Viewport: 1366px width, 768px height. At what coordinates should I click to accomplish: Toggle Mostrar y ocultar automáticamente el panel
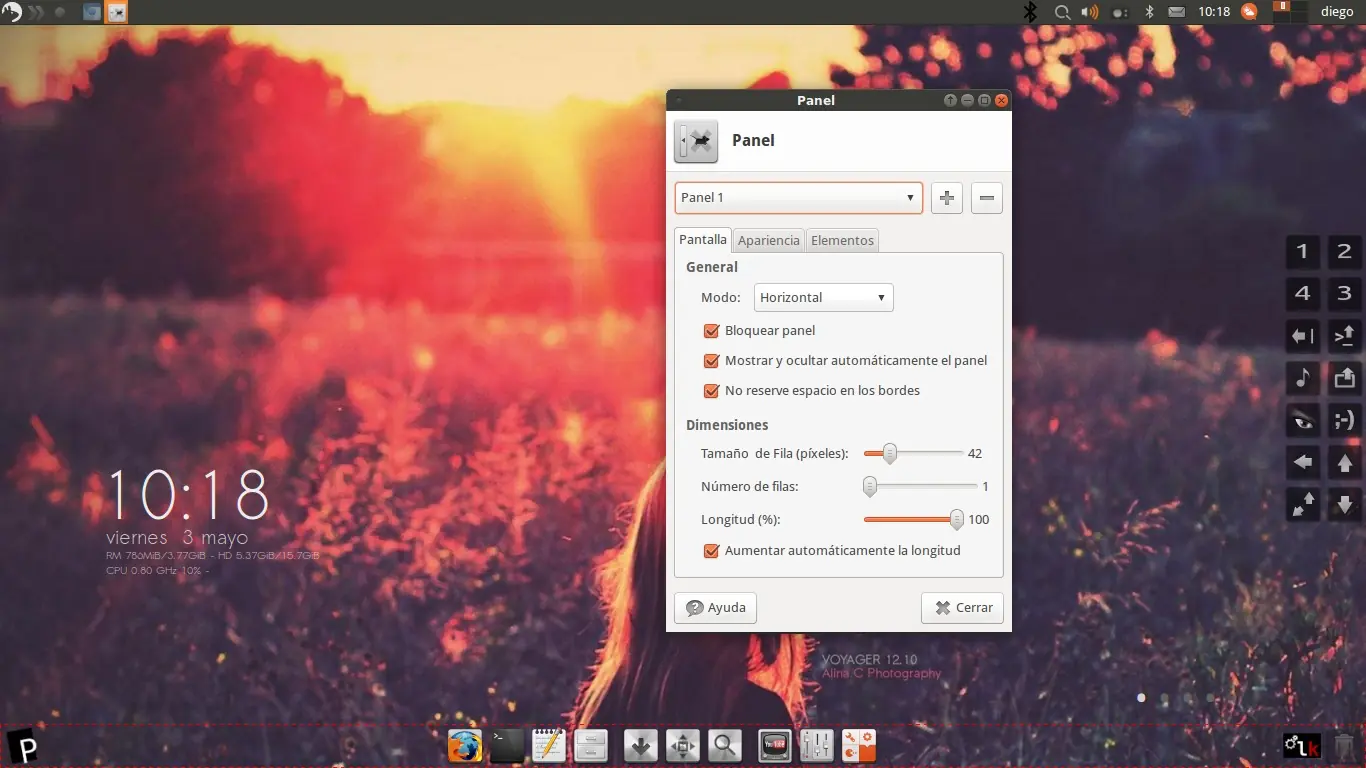click(712, 361)
